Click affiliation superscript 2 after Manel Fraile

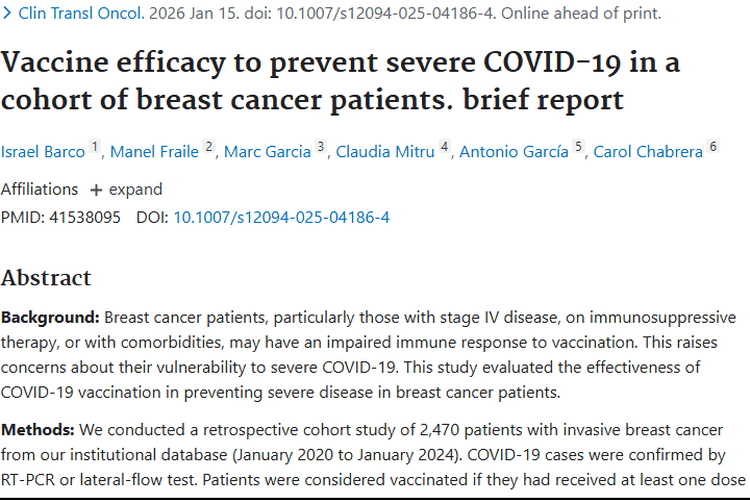pyautogui.click(x=209, y=147)
